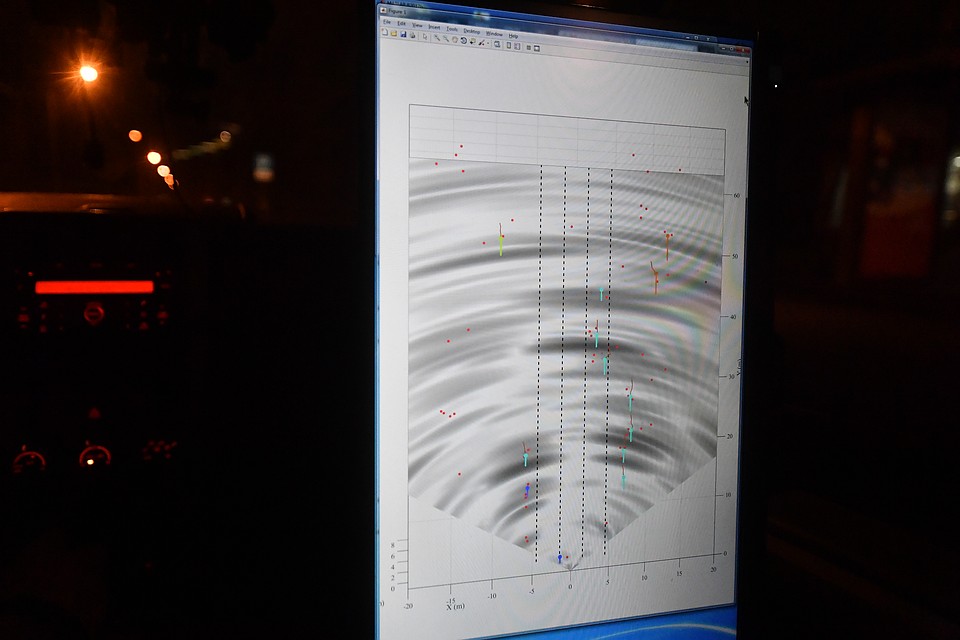Image resolution: width=960 pixels, height=640 pixels.
Task: Open the Desktop menu
Action: click(x=471, y=31)
